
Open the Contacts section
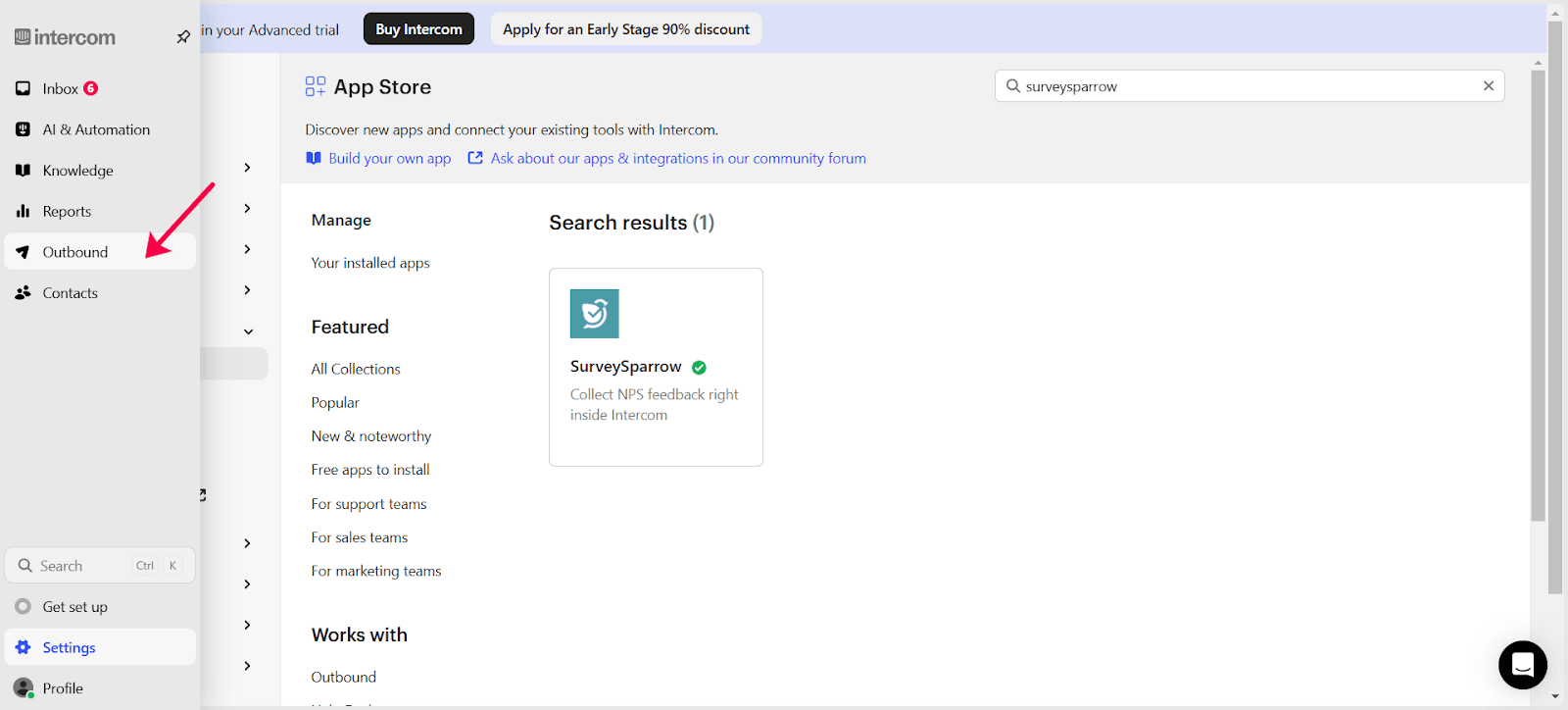[x=70, y=293]
